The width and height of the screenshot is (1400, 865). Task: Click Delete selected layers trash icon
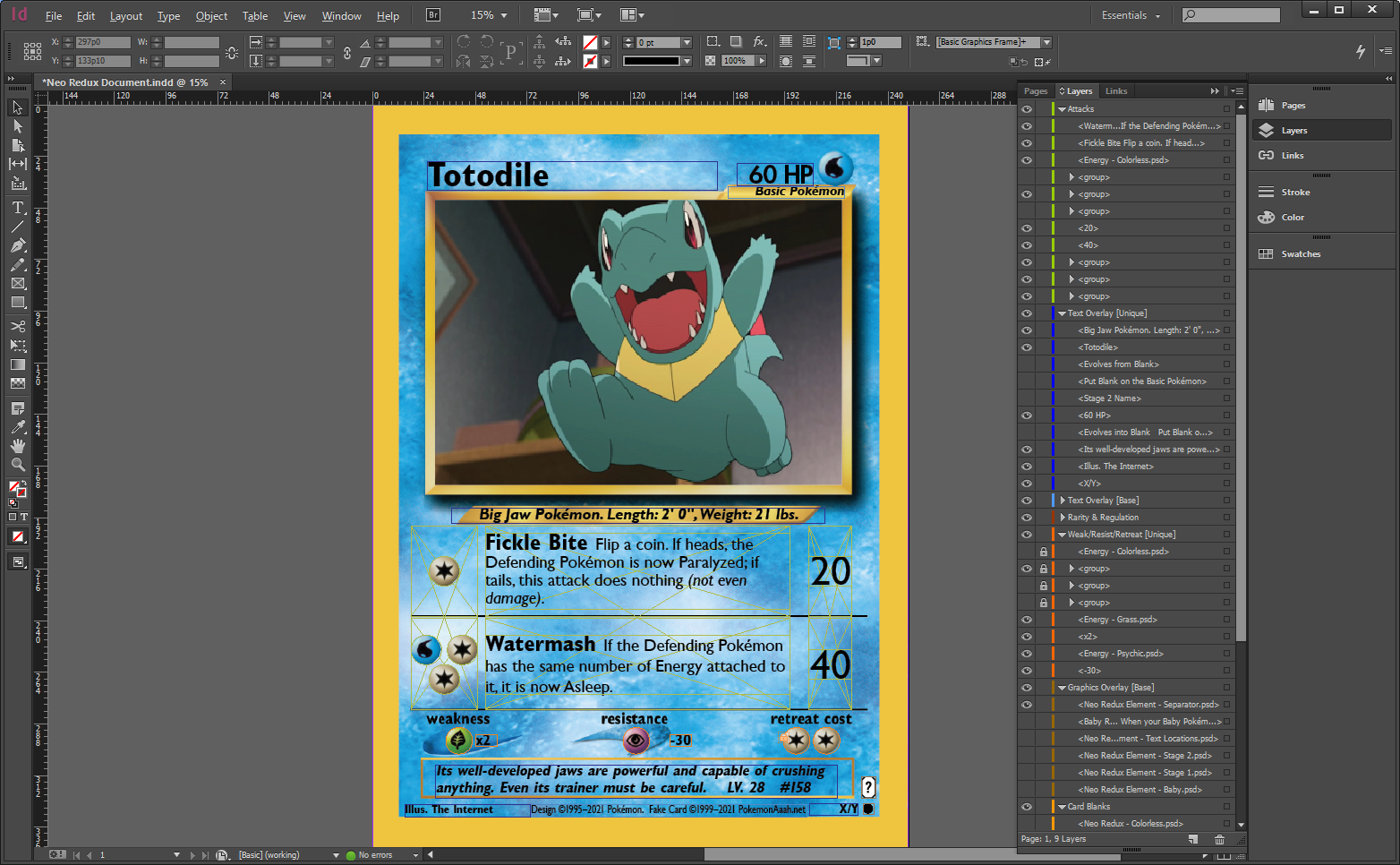pyautogui.click(x=1219, y=839)
